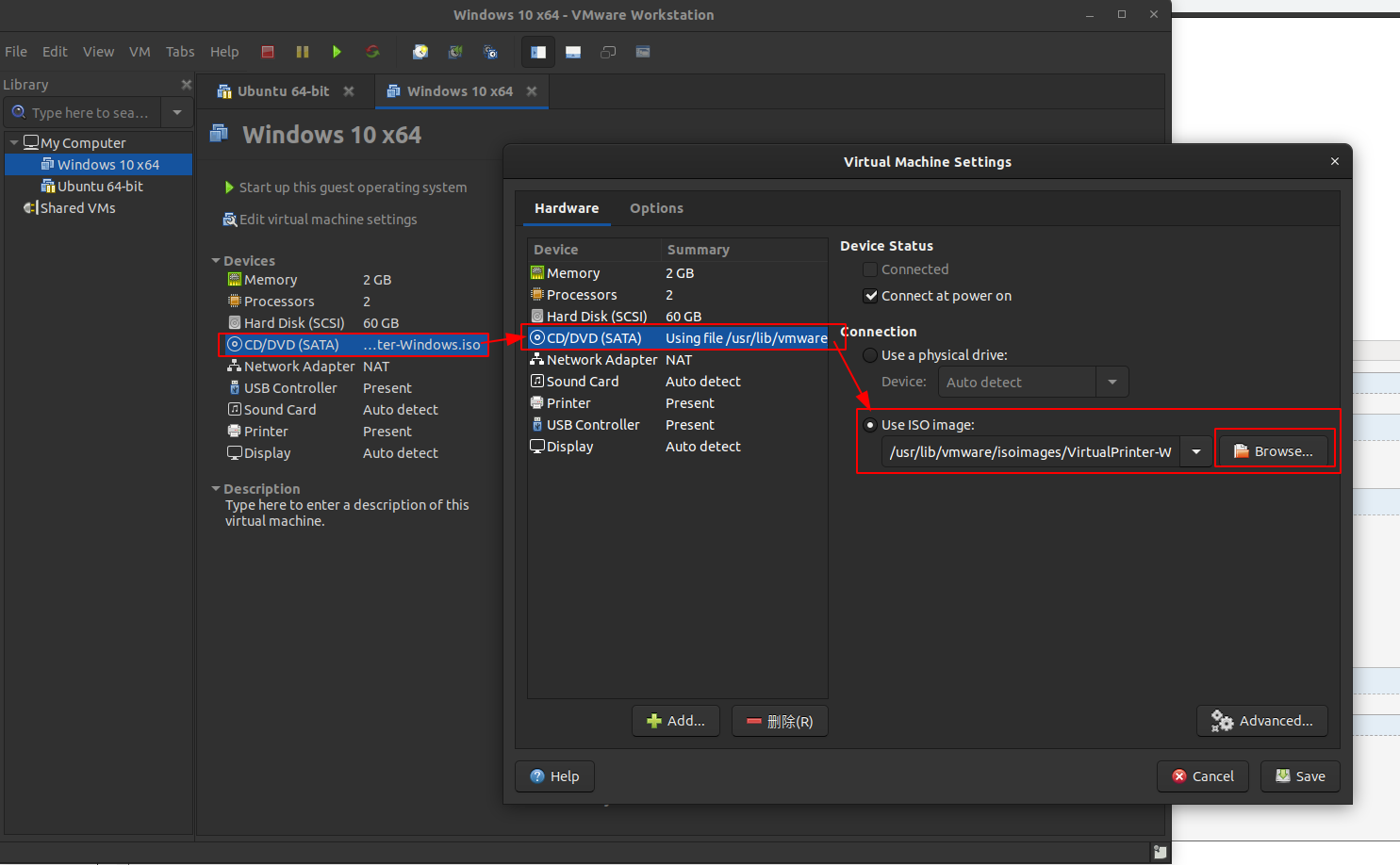Open the ISO image path dropdown arrow
Image resolution: width=1400 pixels, height=865 pixels.
pos(1196,452)
